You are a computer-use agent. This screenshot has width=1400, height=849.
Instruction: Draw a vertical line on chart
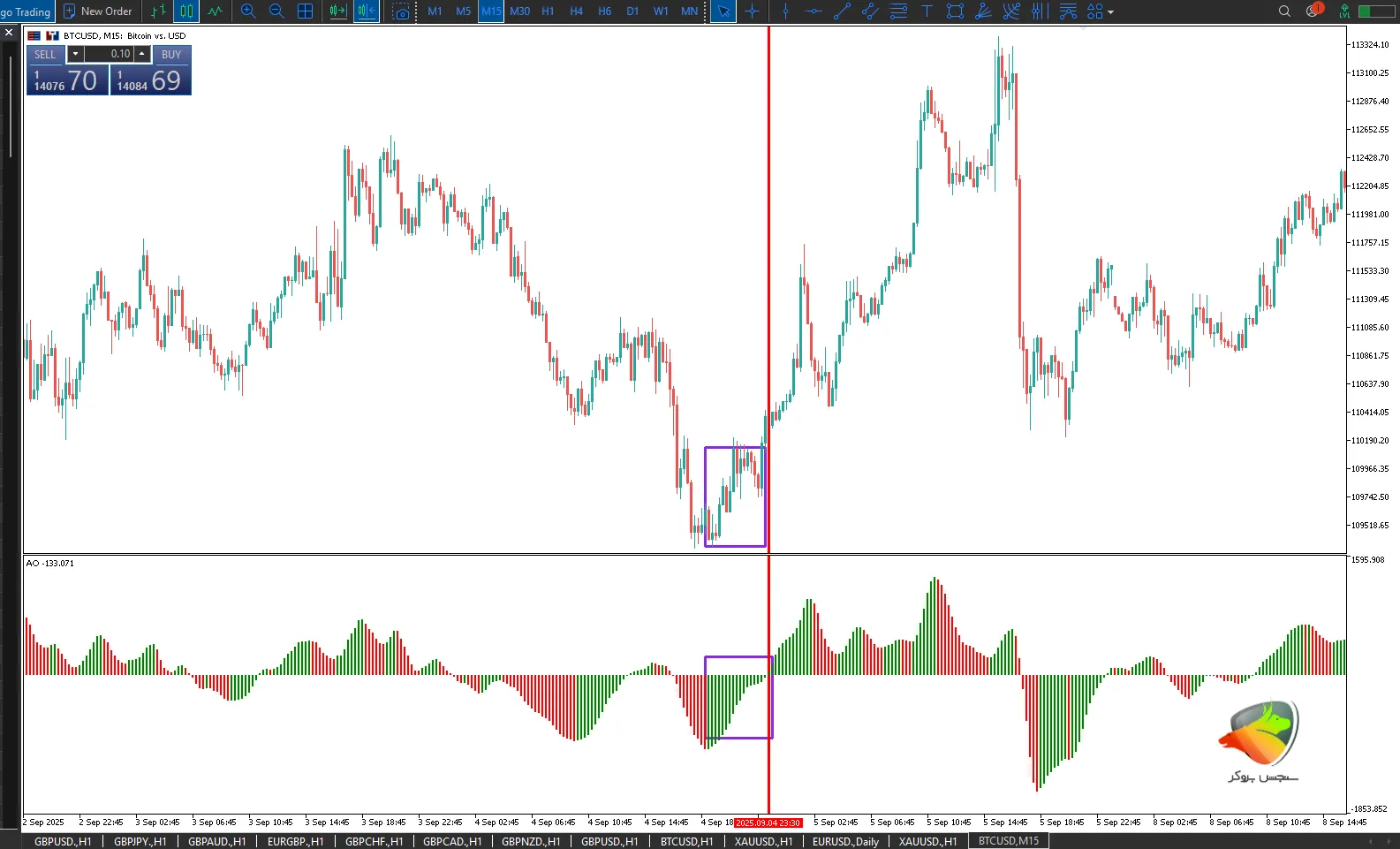(x=785, y=11)
